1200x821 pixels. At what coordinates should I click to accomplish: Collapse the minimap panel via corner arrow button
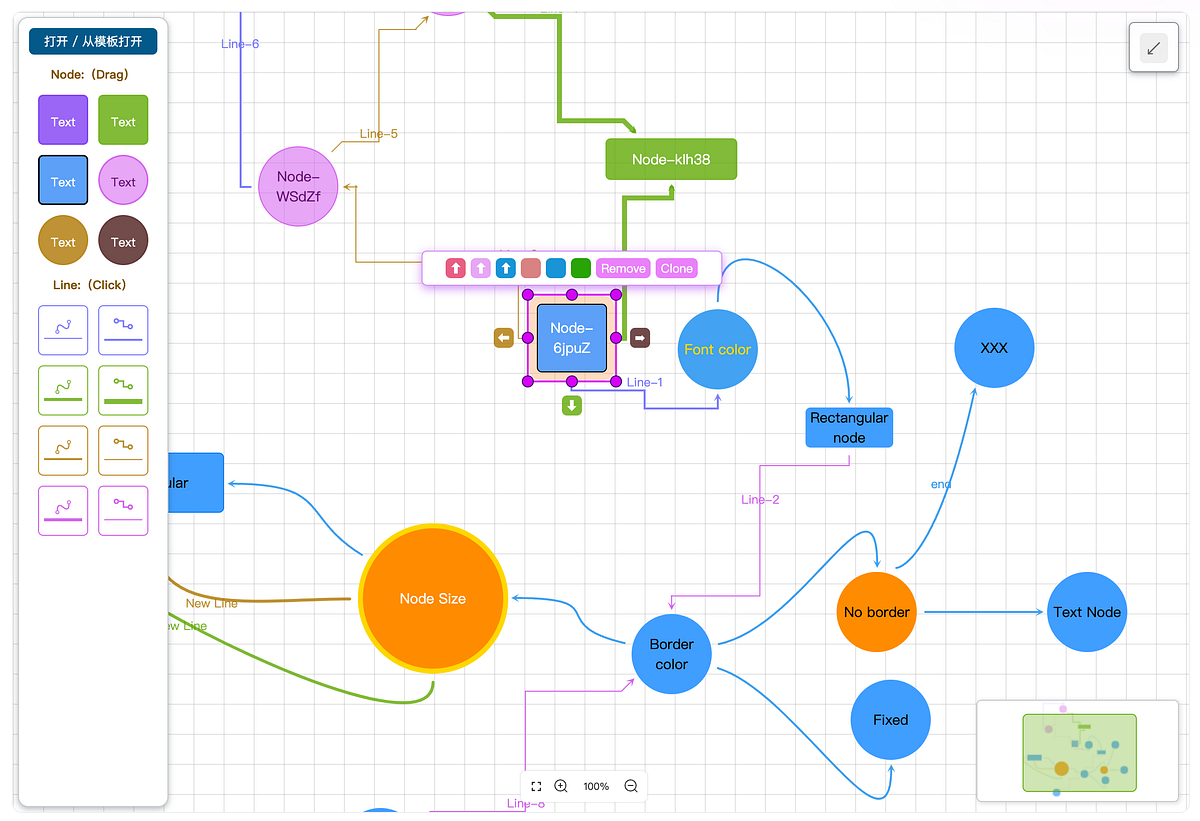click(1153, 47)
